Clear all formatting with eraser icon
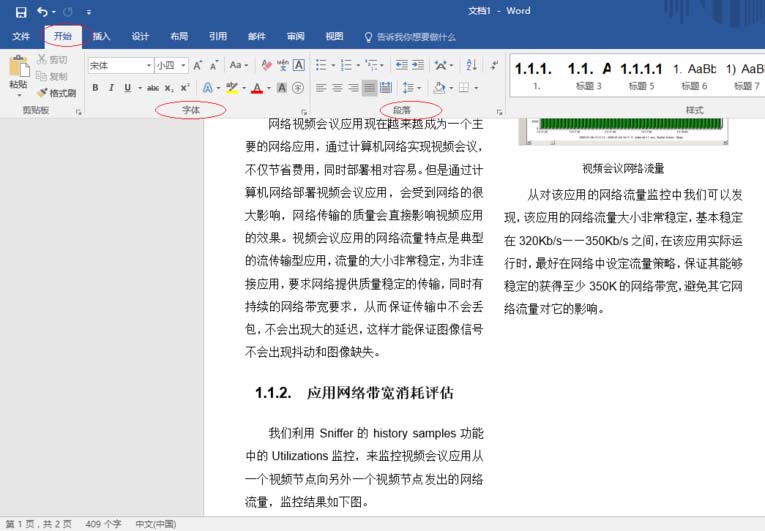The image size is (765, 531). 266,65
